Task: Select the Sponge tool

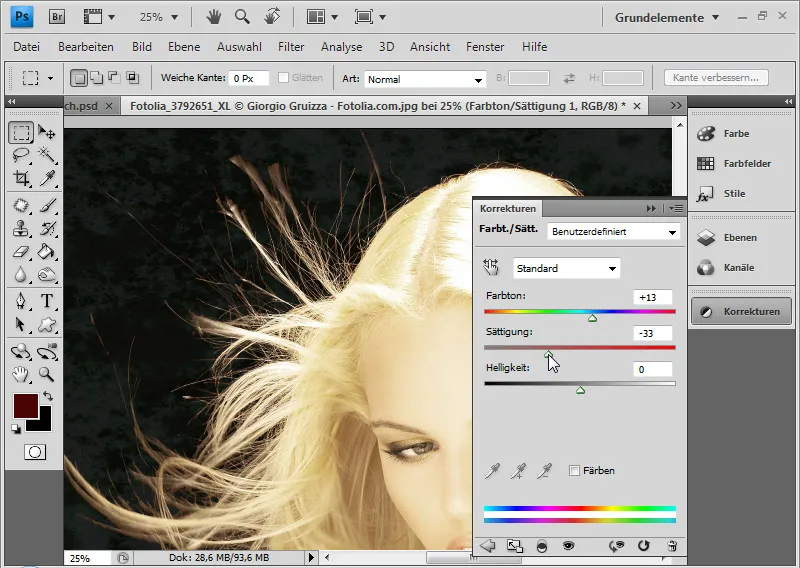Action: click(47, 275)
